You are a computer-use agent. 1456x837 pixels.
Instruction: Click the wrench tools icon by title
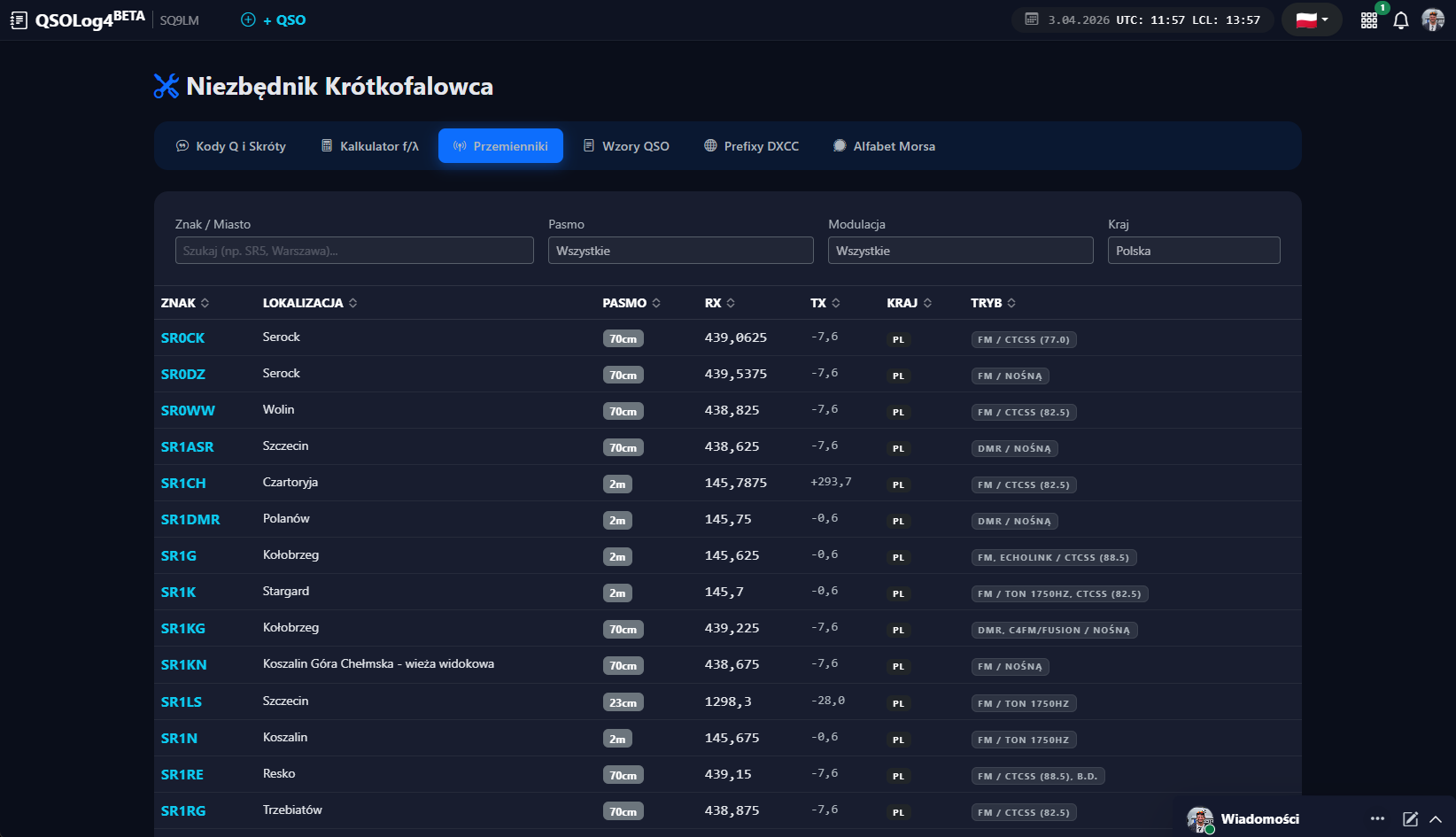(x=167, y=86)
